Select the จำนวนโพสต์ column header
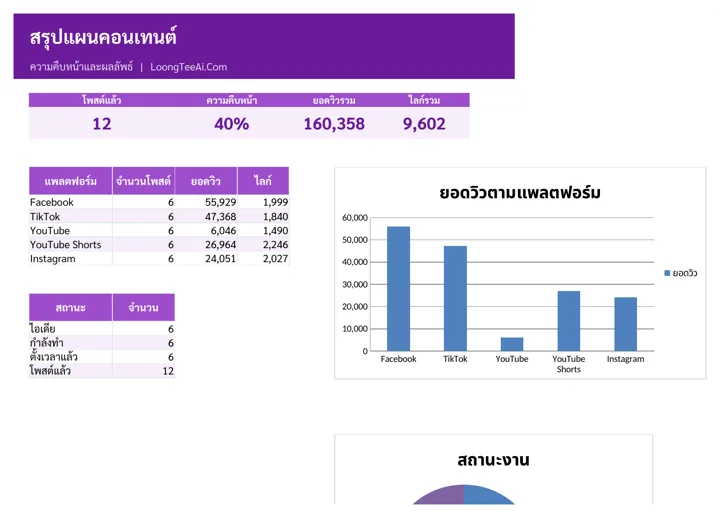 (x=143, y=181)
